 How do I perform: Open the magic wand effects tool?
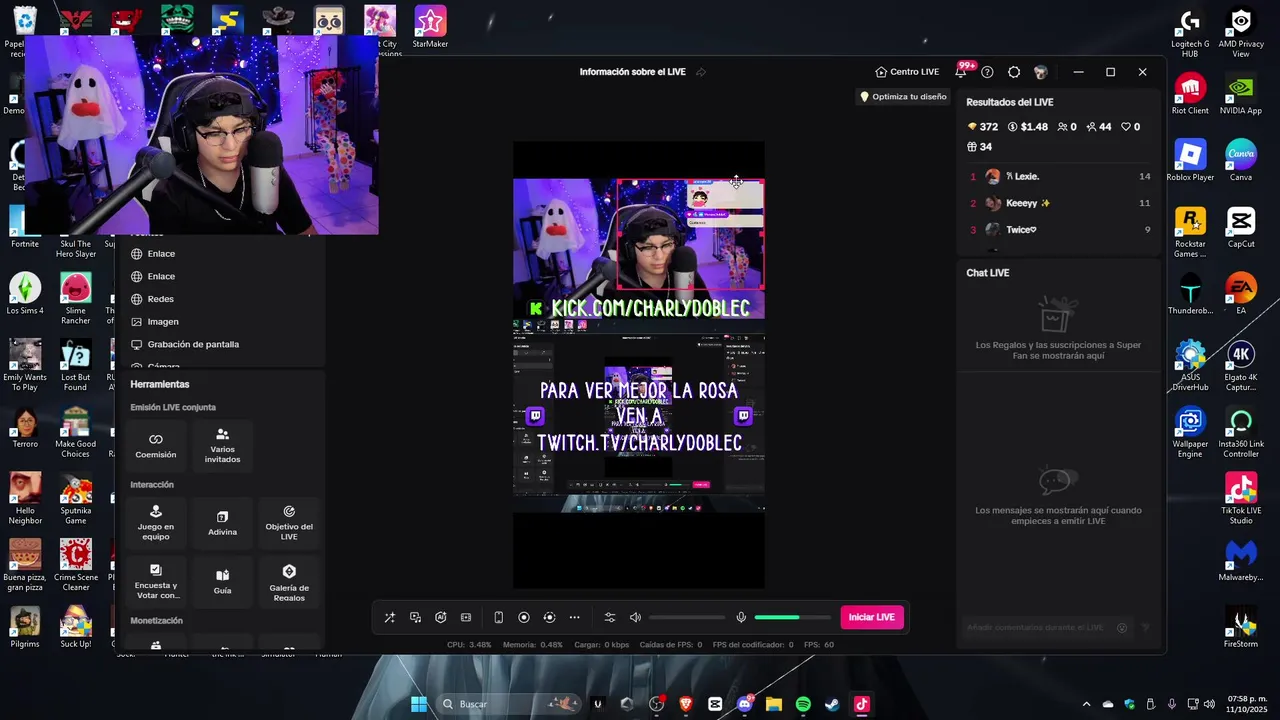(390, 617)
